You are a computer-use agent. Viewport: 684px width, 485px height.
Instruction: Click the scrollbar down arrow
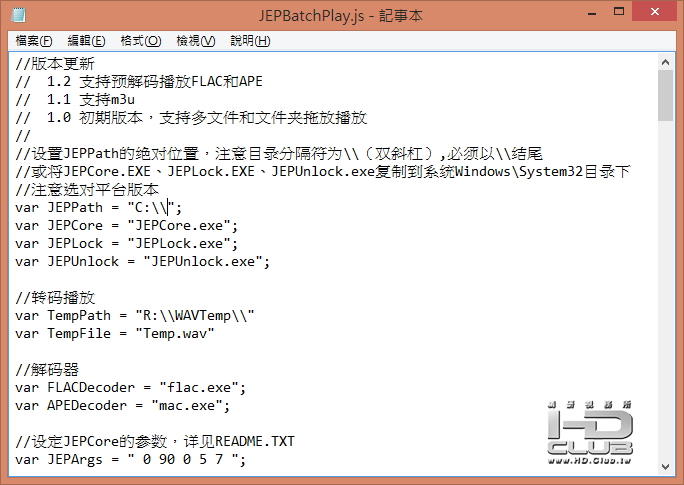pyautogui.click(x=665, y=467)
